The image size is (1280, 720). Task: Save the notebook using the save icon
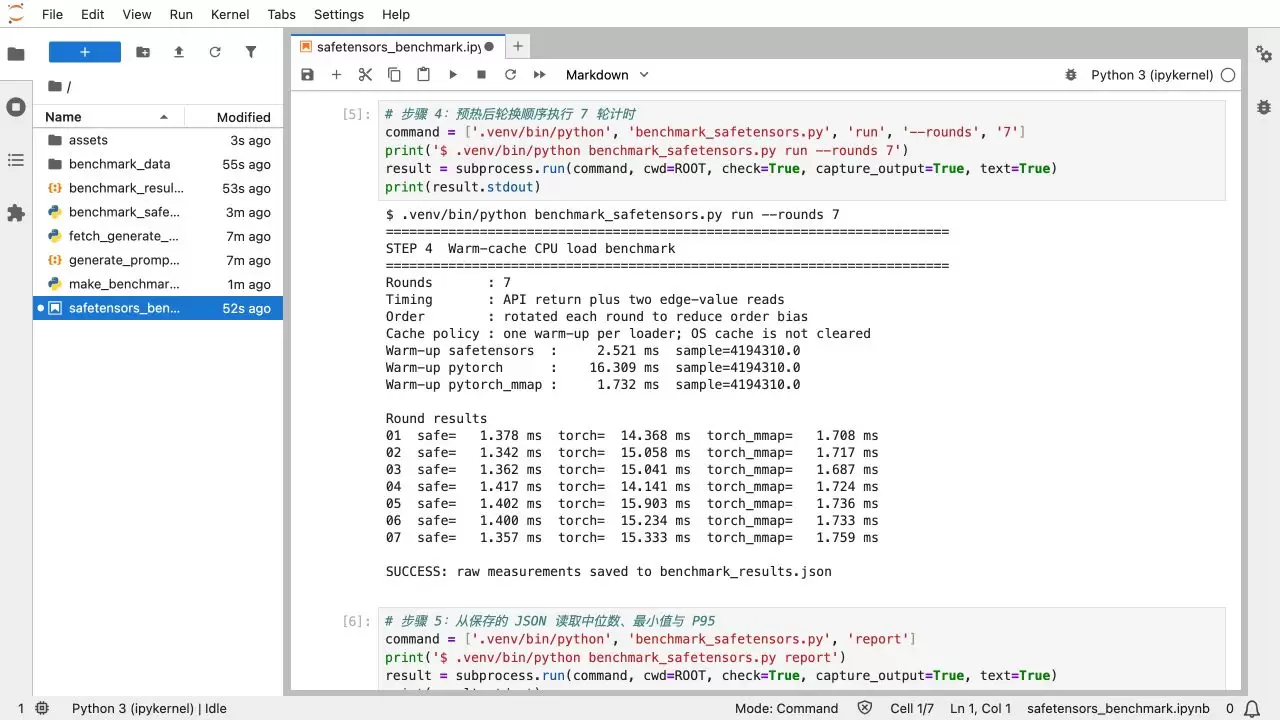(x=307, y=75)
